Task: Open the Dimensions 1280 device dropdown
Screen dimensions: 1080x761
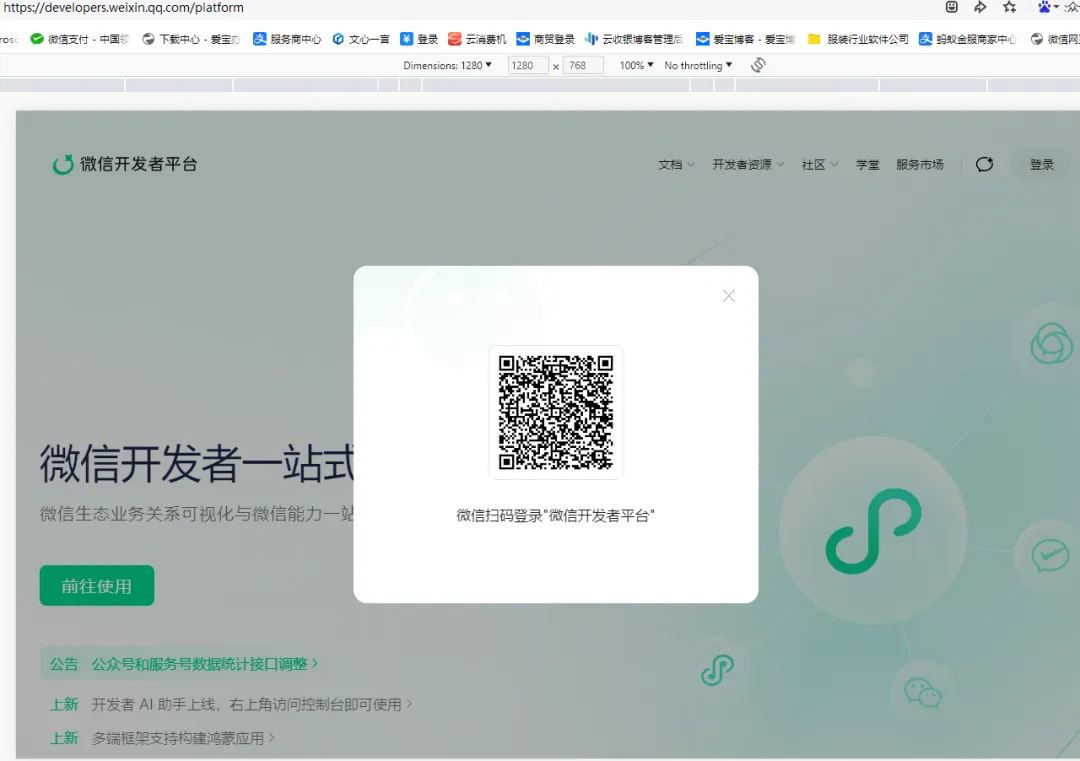Action: [x=448, y=65]
